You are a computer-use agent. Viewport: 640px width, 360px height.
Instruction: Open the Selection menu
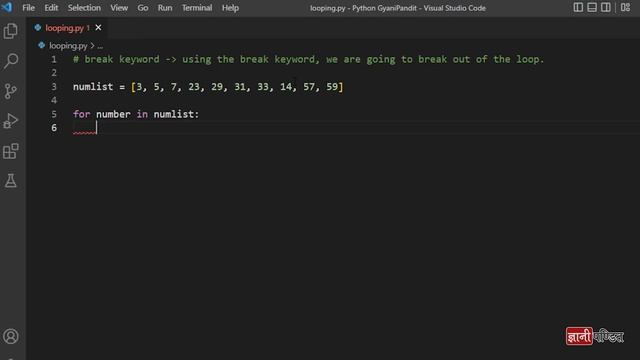click(x=84, y=8)
